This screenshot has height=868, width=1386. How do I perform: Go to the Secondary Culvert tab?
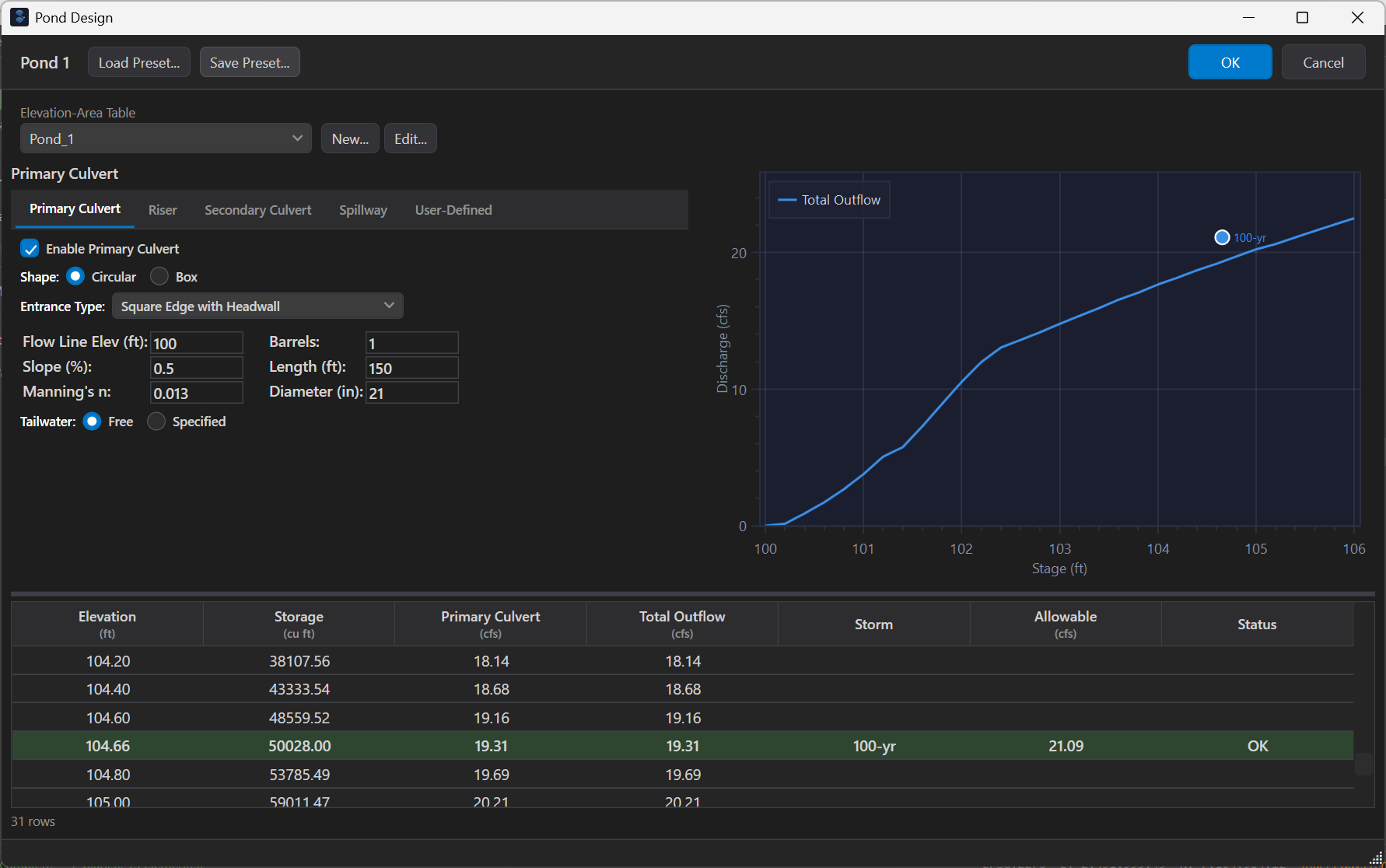pyautogui.click(x=257, y=210)
